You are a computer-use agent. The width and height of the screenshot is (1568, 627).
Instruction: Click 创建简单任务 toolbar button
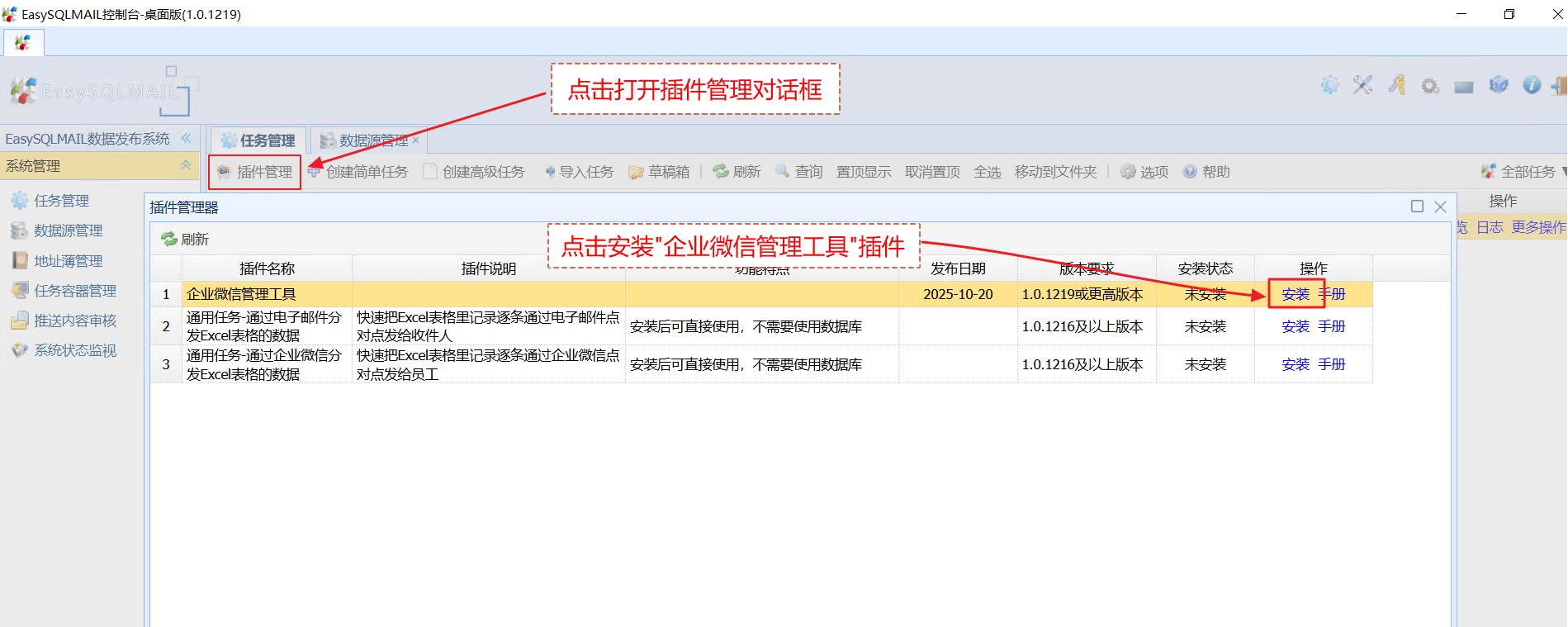358,172
